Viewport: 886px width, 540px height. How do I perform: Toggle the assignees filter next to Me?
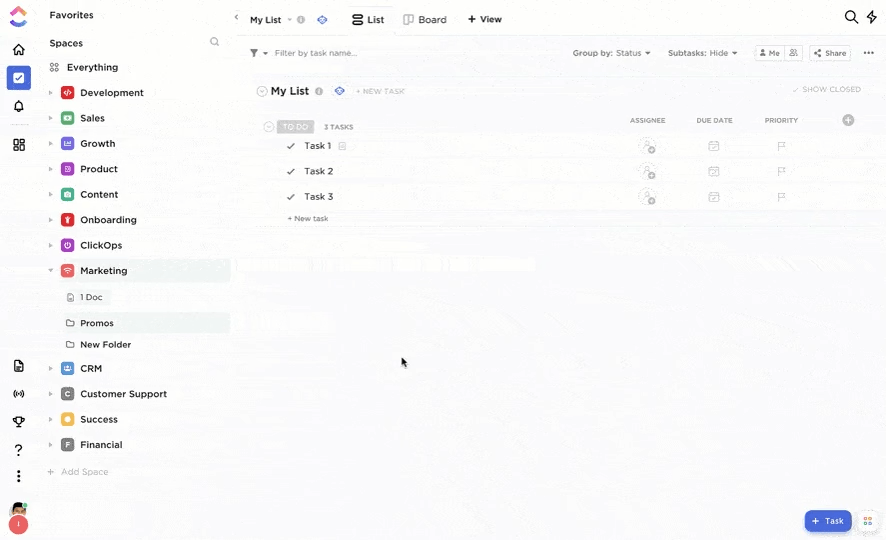[793, 53]
